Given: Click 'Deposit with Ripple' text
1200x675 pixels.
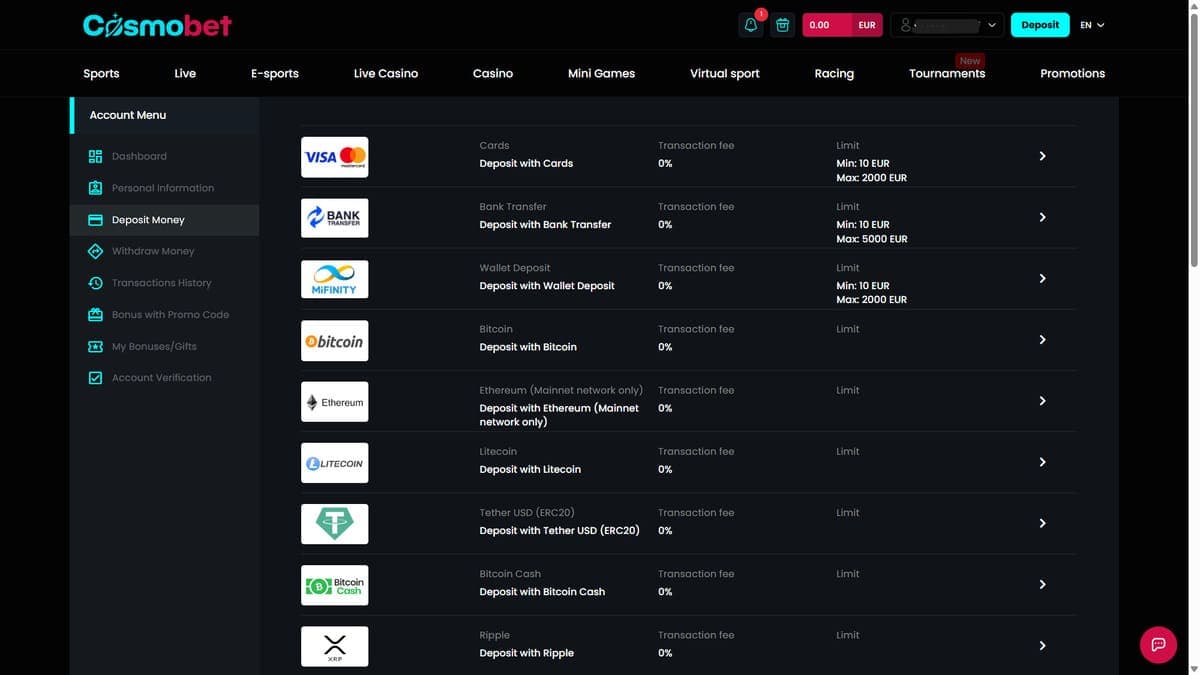Looking at the screenshot, I should tap(527, 653).
